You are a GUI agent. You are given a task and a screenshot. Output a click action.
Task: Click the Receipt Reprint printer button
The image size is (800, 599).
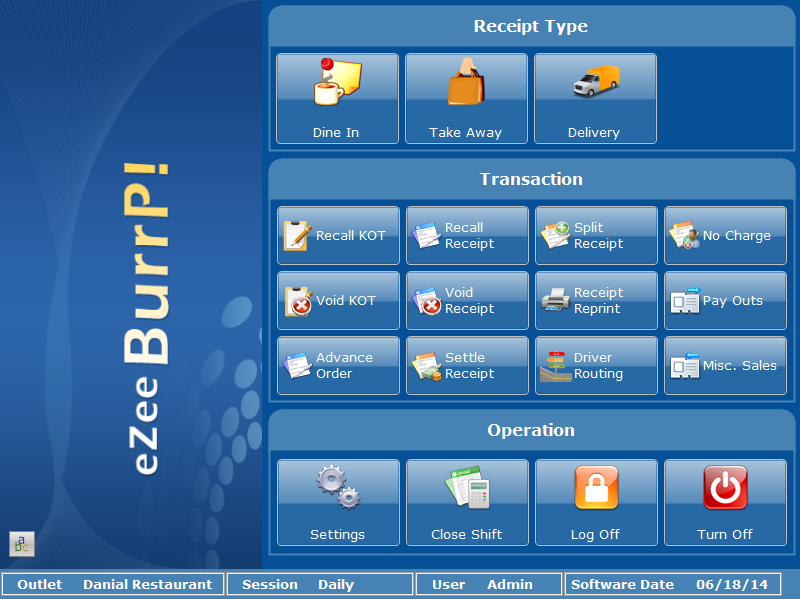tap(596, 301)
